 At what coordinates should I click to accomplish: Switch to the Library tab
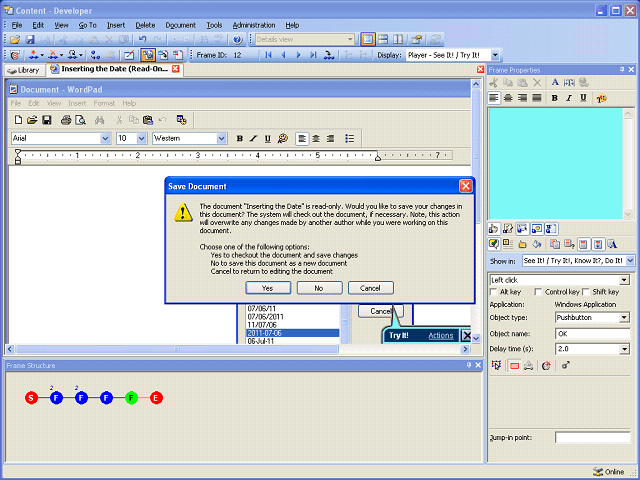click(x=24, y=70)
